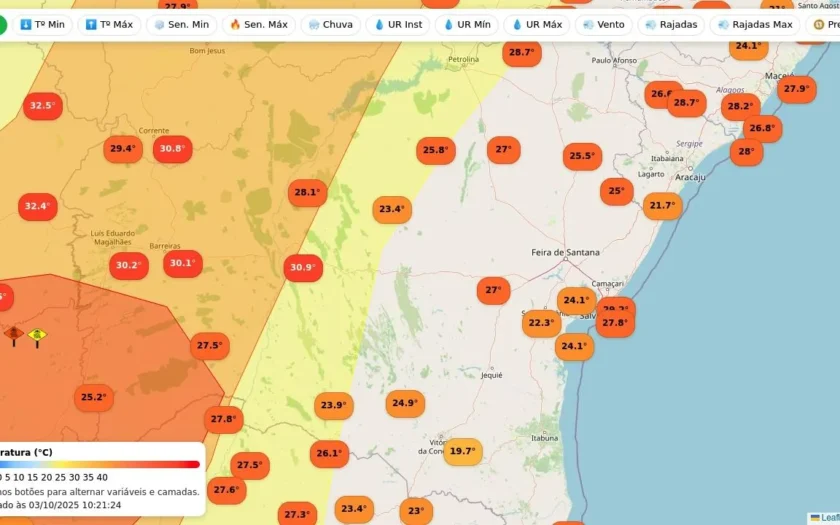Click the 21.7° marker near Aracaju
This screenshot has height=525, width=840.
coord(662,206)
